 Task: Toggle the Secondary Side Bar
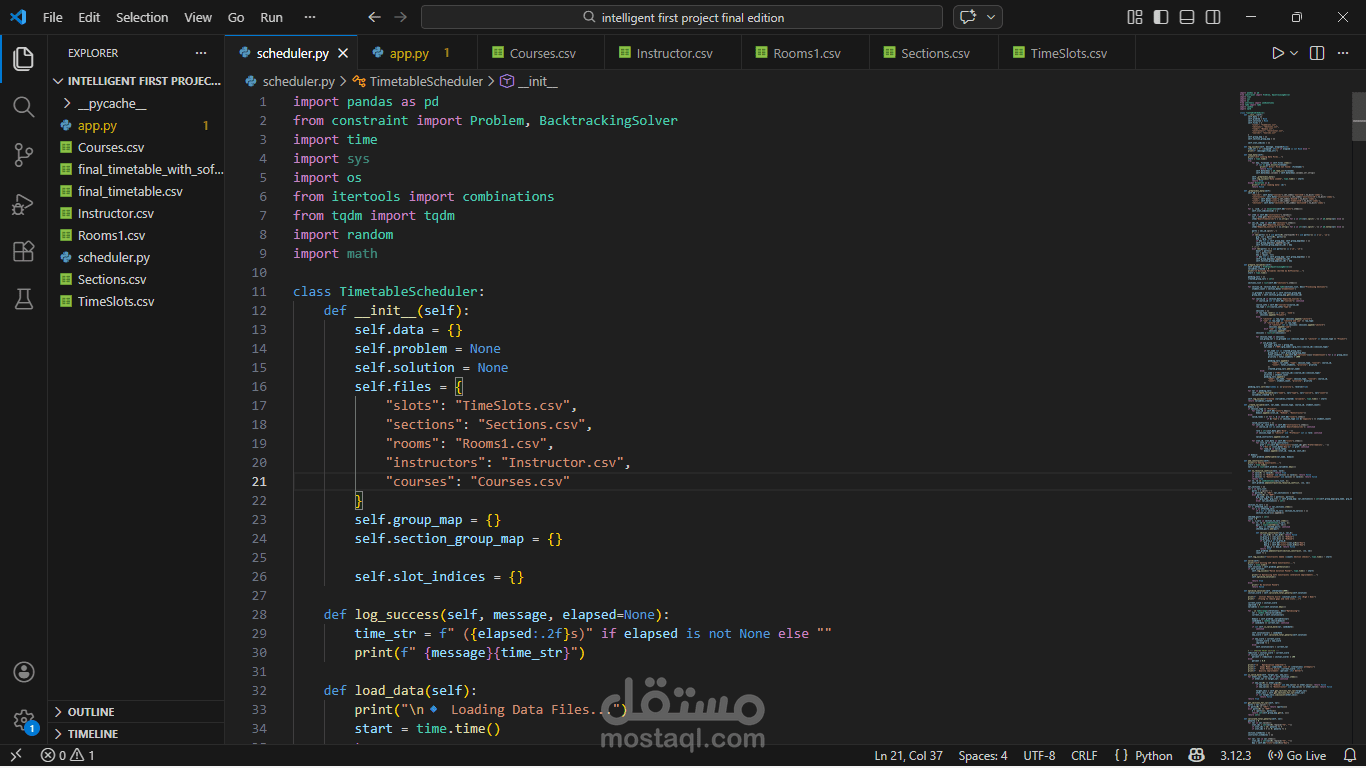(1213, 17)
